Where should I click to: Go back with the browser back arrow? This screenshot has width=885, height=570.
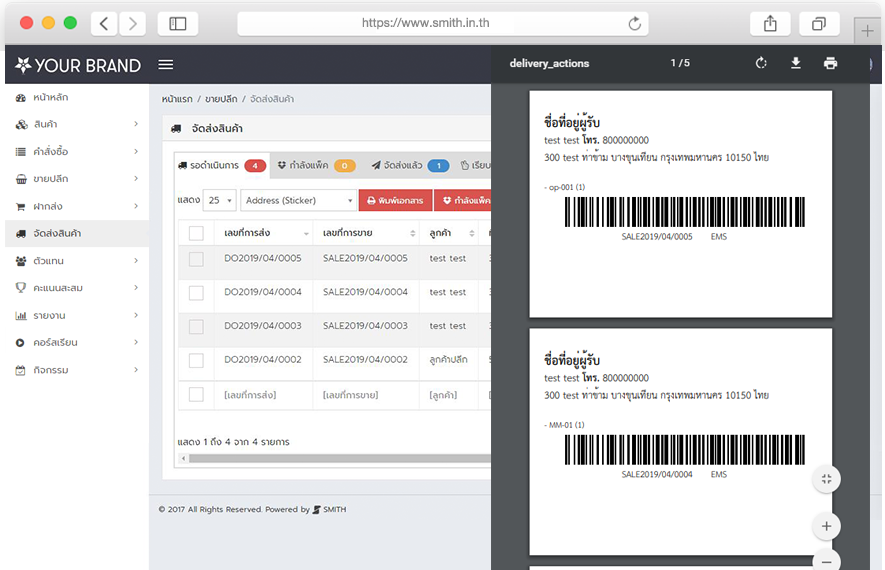tap(104, 24)
